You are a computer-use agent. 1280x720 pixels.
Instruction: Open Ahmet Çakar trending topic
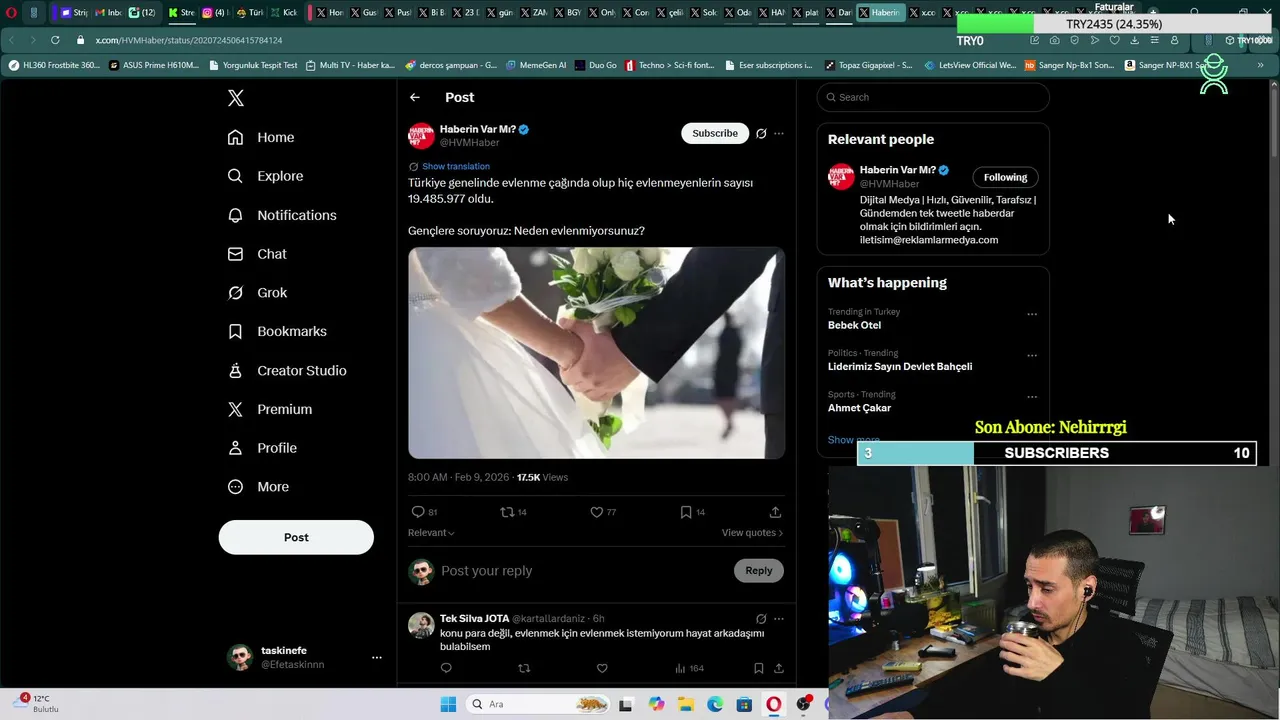[859, 408]
